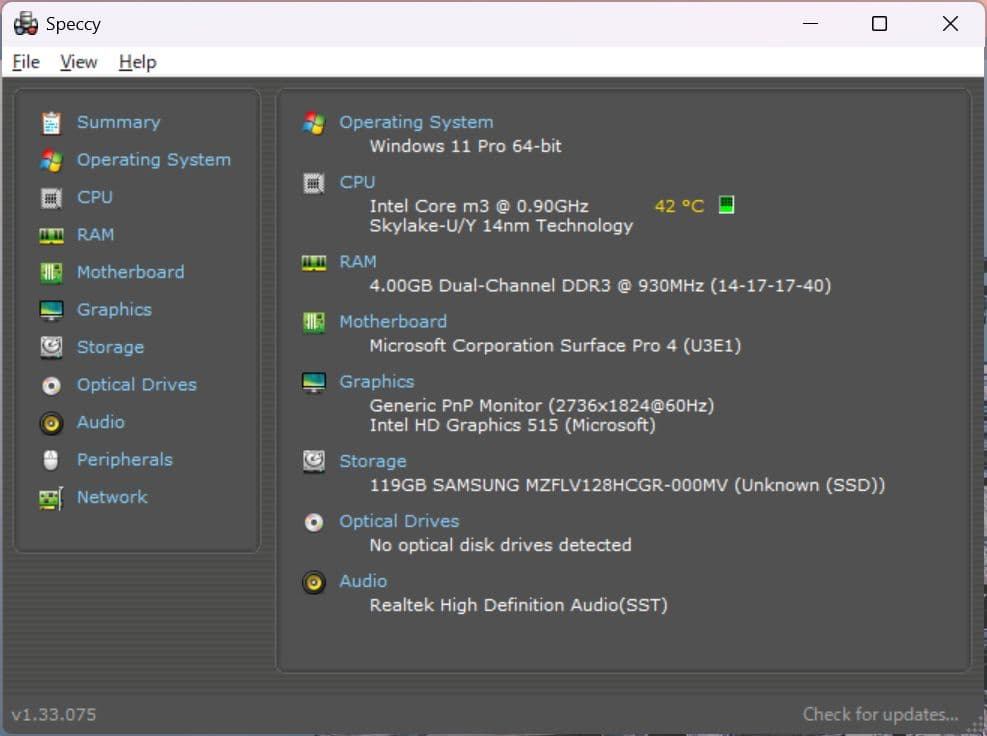Image resolution: width=987 pixels, height=736 pixels.
Task: Click the 4.00GB Dual-Channel DDR3 text
Action: [x=600, y=286]
